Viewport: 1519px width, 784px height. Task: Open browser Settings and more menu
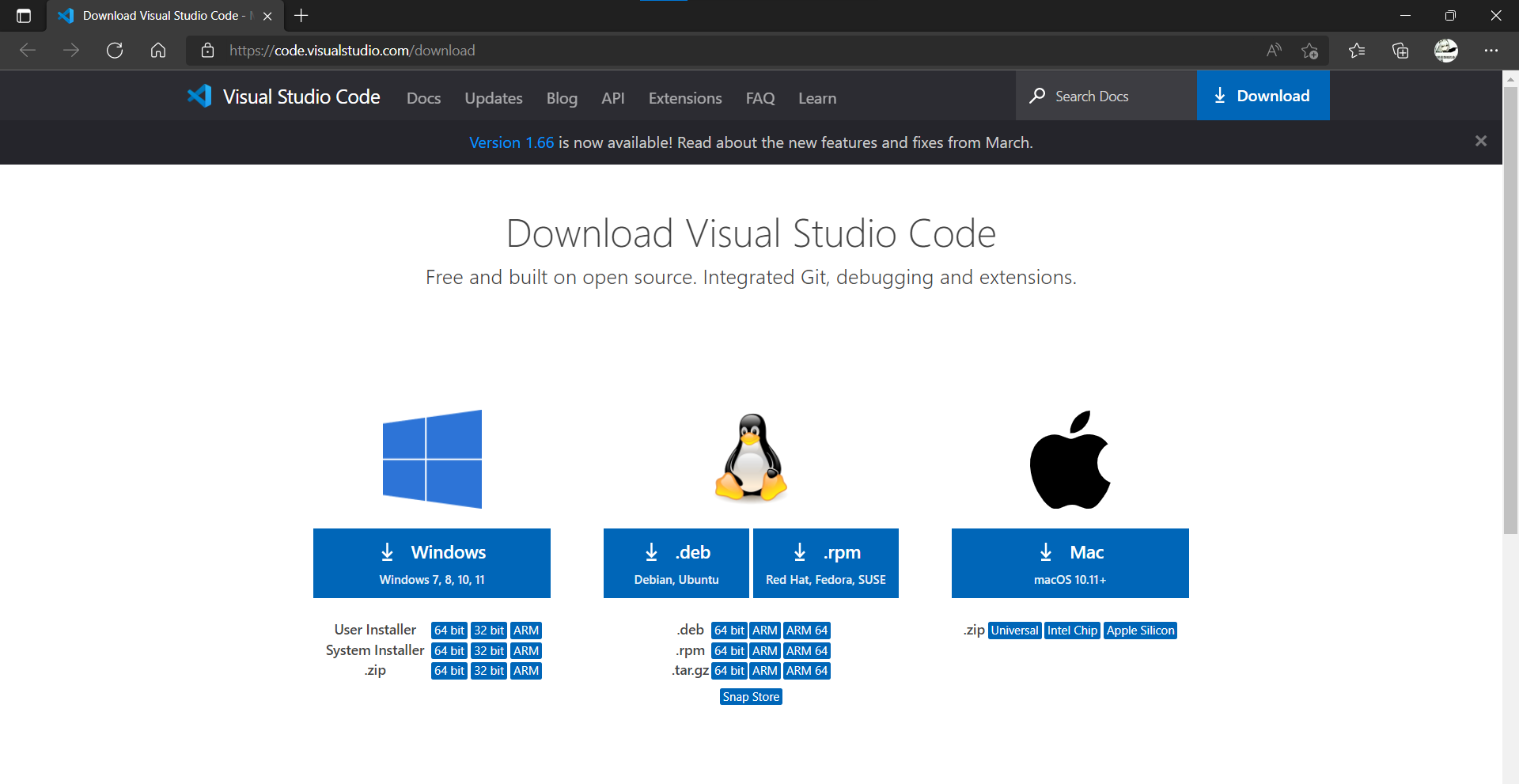[x=1491, y=51]
